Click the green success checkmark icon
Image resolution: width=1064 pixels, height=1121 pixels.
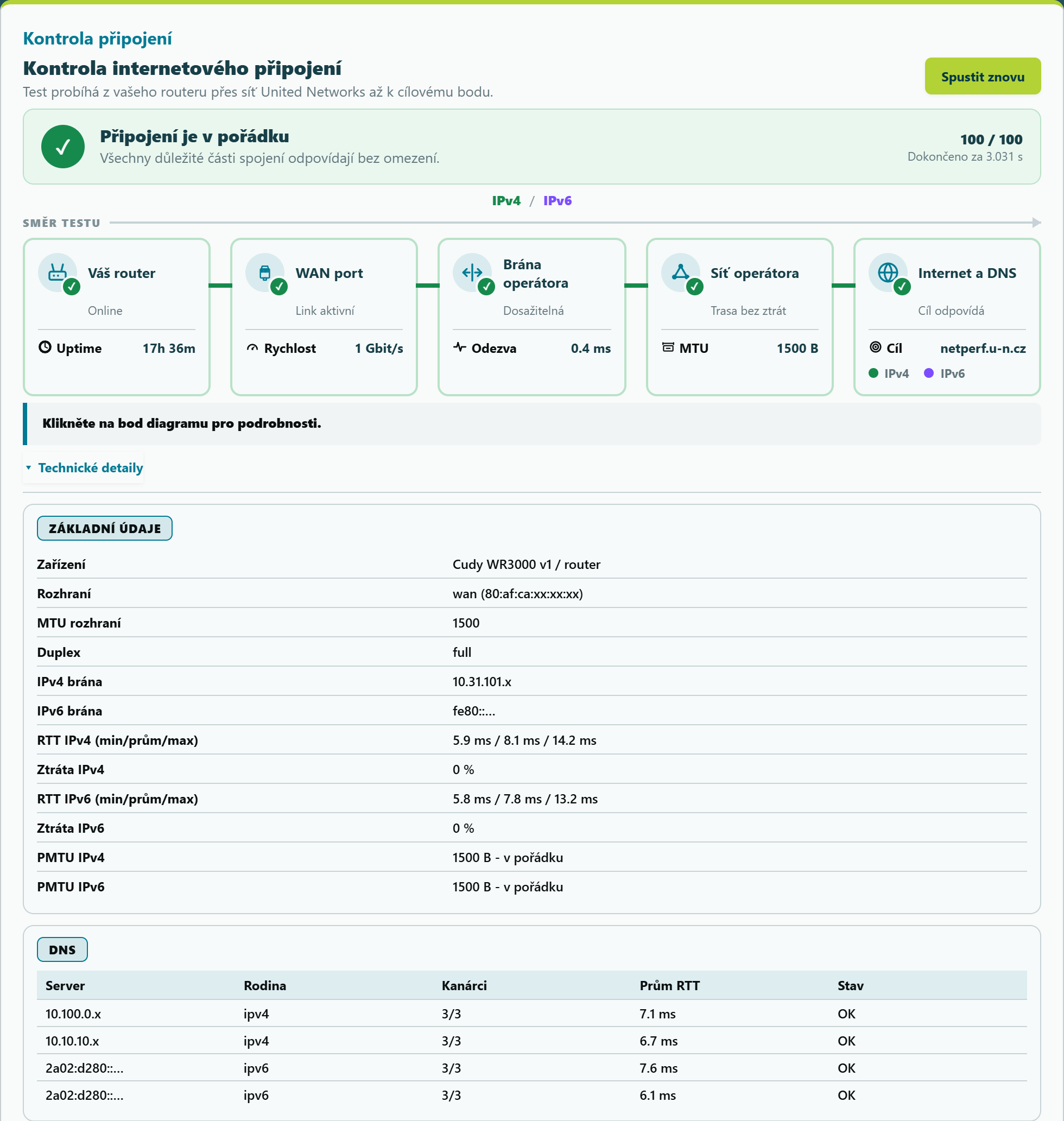tap(63, 147)
